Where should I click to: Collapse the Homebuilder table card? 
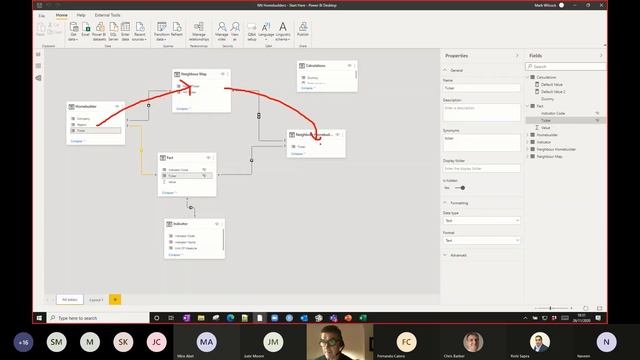78,141
